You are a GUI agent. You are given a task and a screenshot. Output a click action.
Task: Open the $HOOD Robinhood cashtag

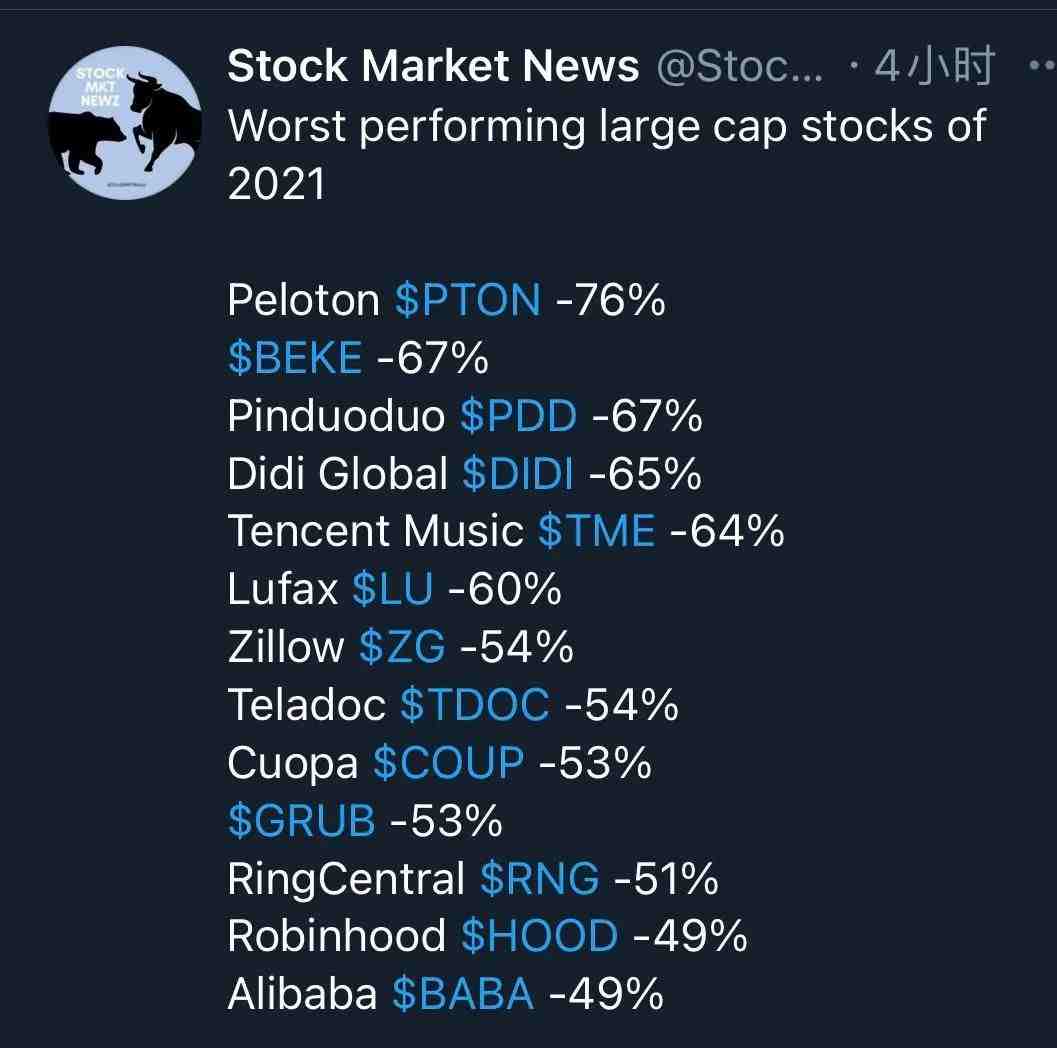click(x=539, y=936)
